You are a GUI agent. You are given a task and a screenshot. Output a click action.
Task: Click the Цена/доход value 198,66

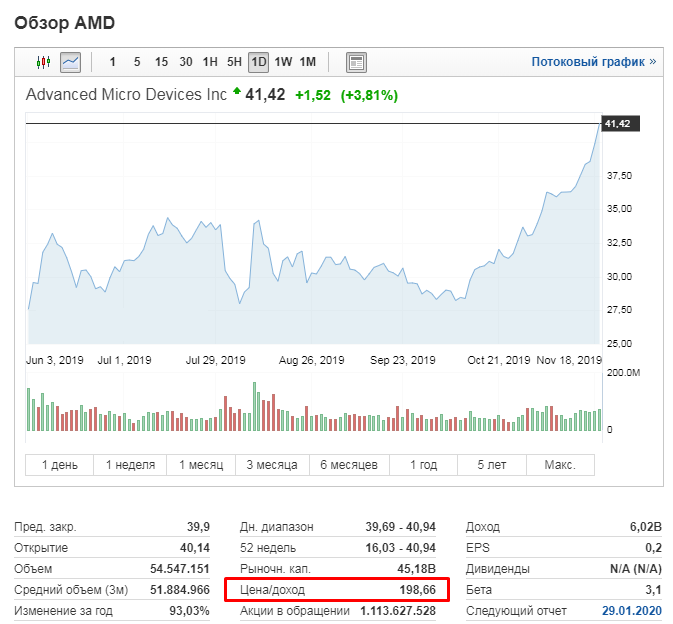(418, 590)
